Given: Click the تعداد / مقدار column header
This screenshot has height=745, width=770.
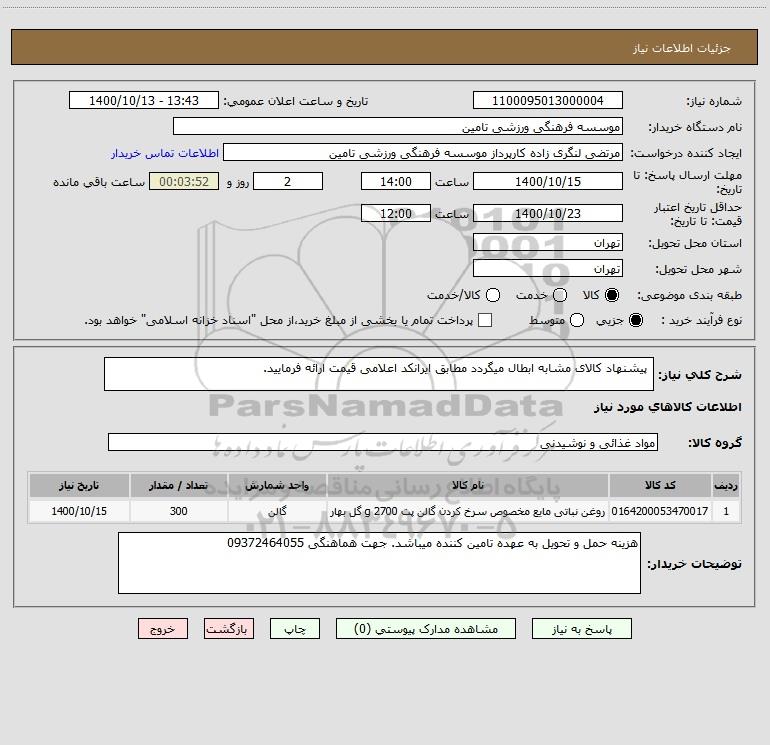Looking at the screenshot, I should (x=178, y=485).
